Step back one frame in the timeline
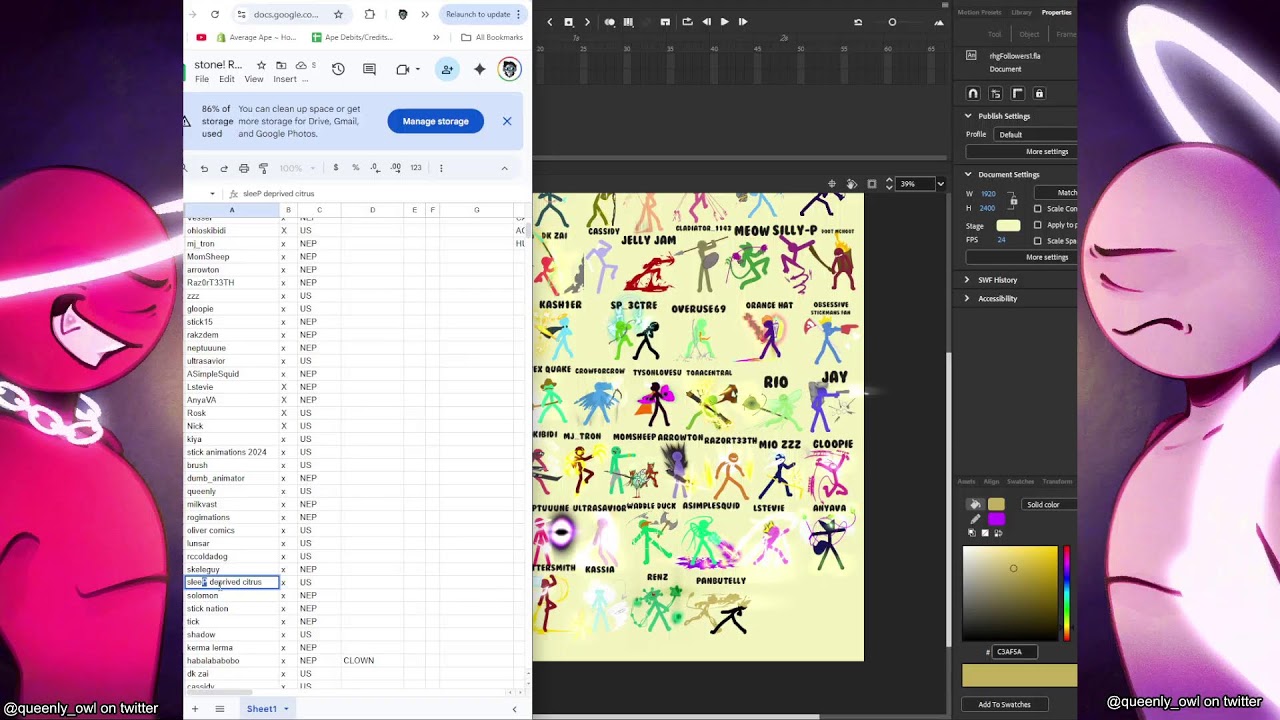The width and height of the screenshot is (1280, 720). 707,22
